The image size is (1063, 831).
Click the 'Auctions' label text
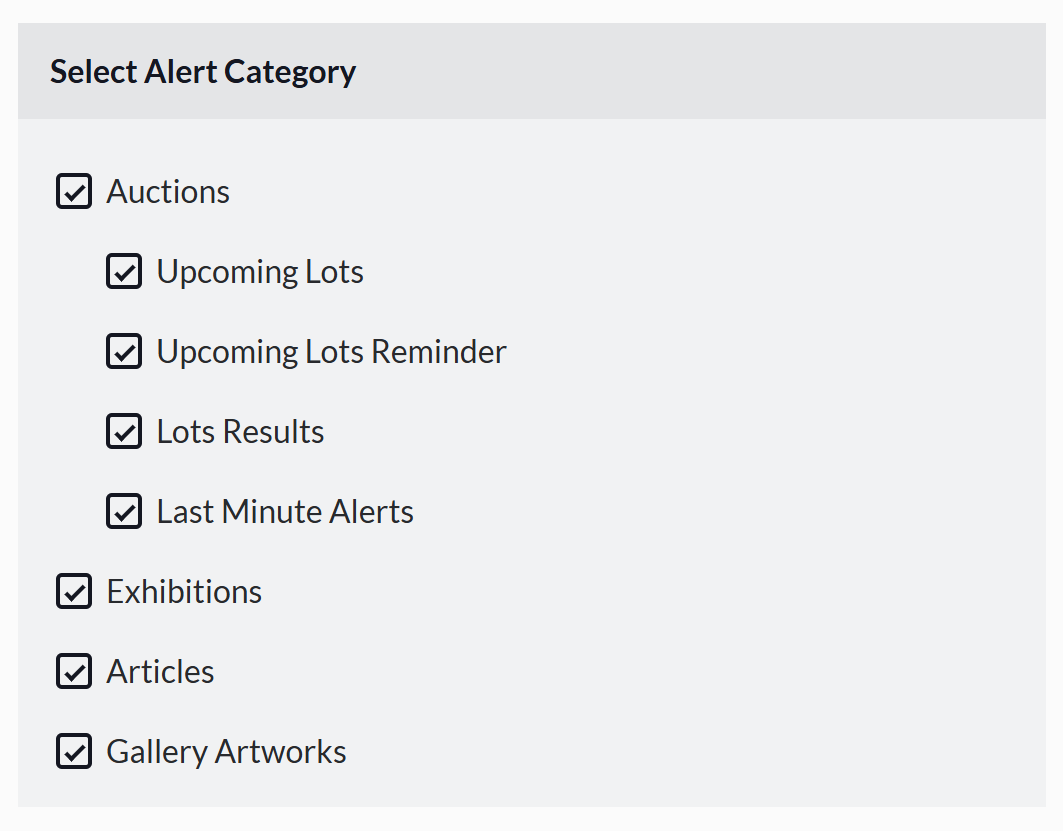click(168, 191)
